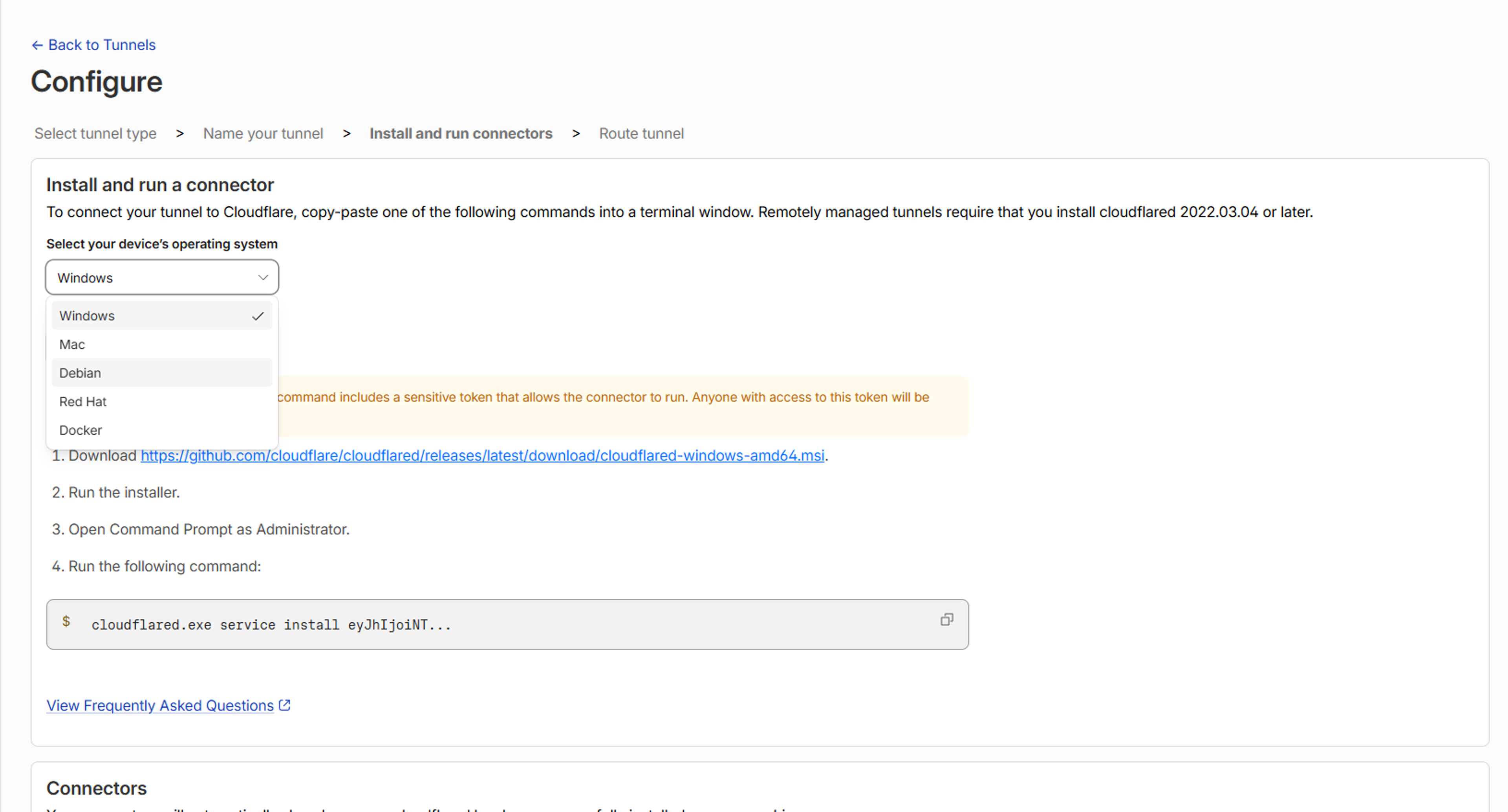Click the 'Run the installer.' step text
Screen dimensions: 1508x812
(x=124, y=492)
